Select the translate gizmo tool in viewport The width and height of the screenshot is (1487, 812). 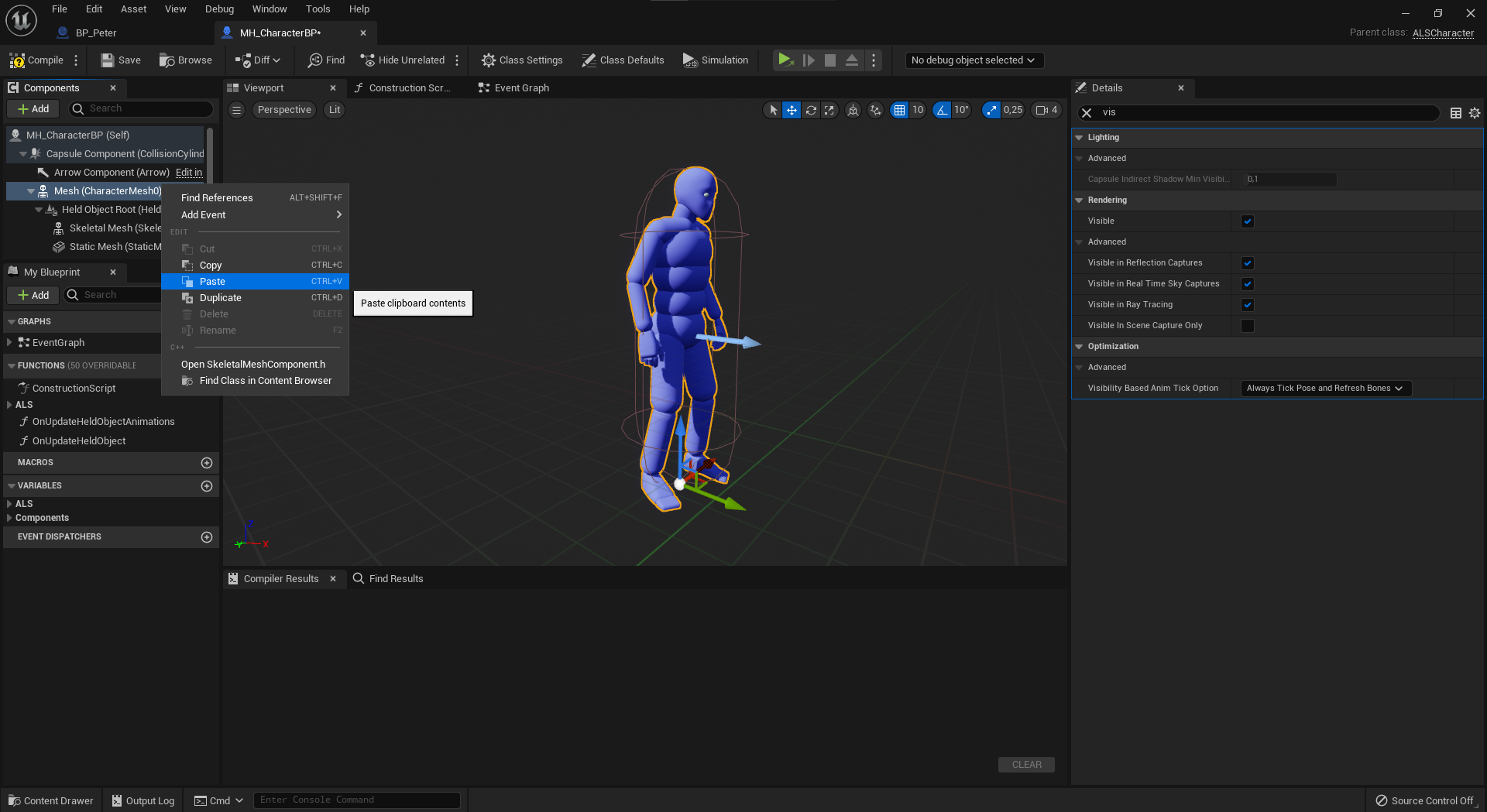[792, 111]
